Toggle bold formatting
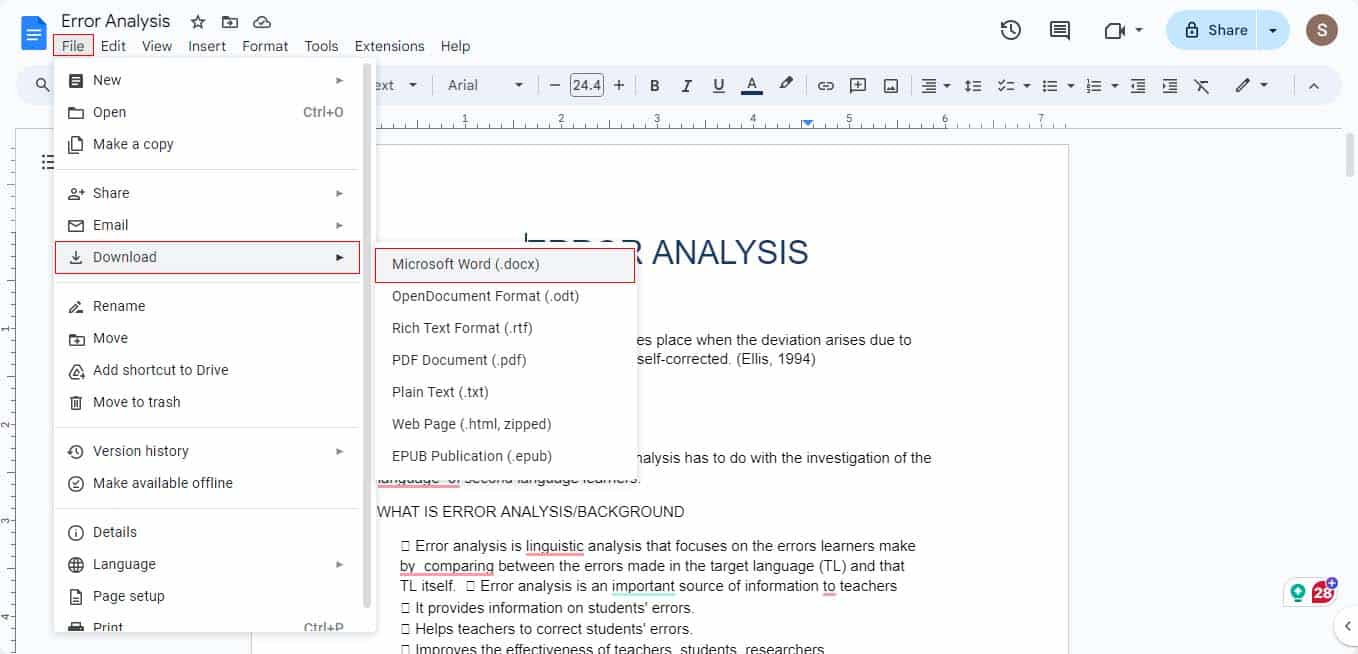1358x654 pixels. tap(655, 85)
